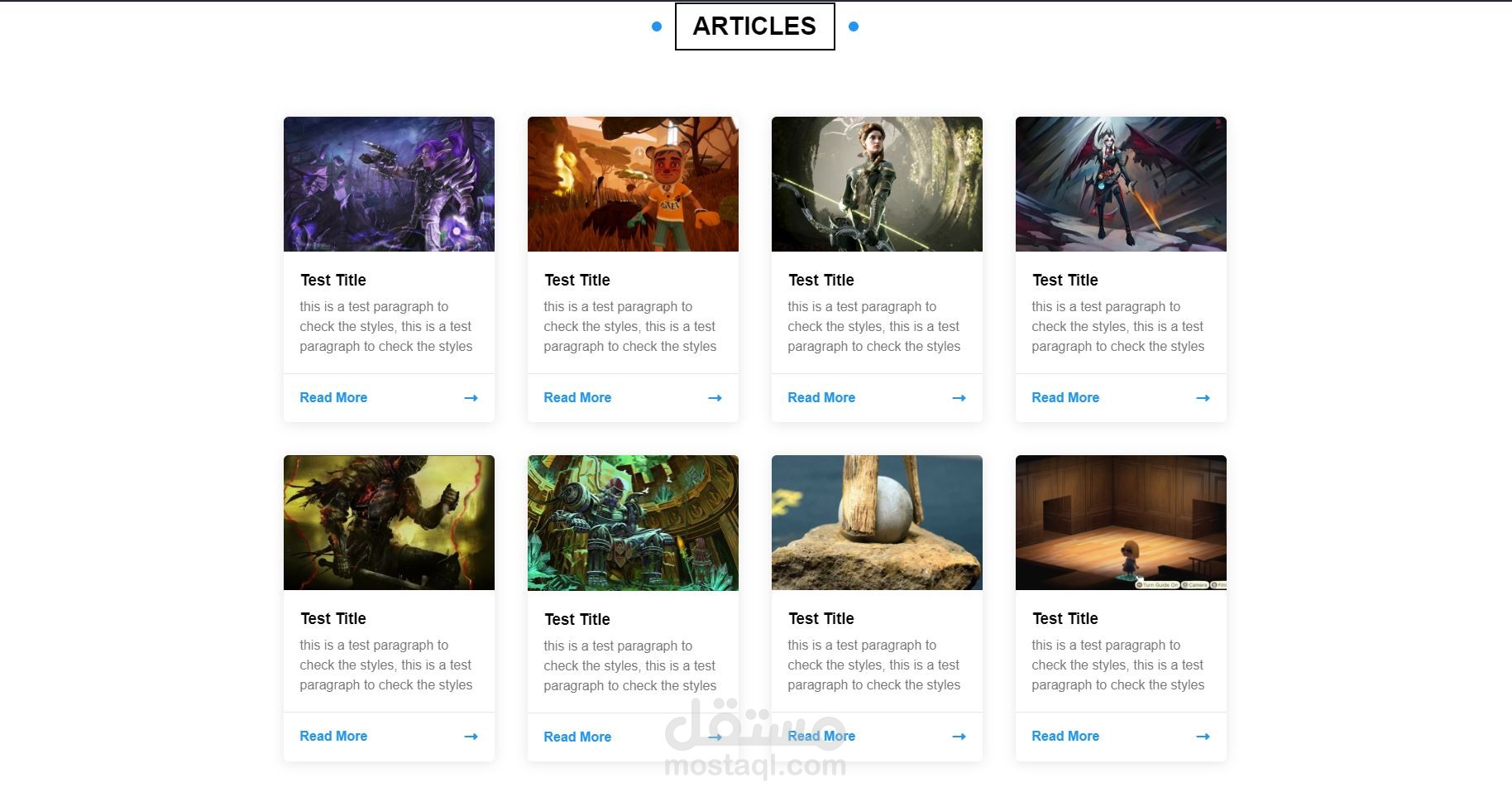Open the forest archer woman thumbnail
Viewport: 1512px width, 797px height.
[x=877, y=184]
